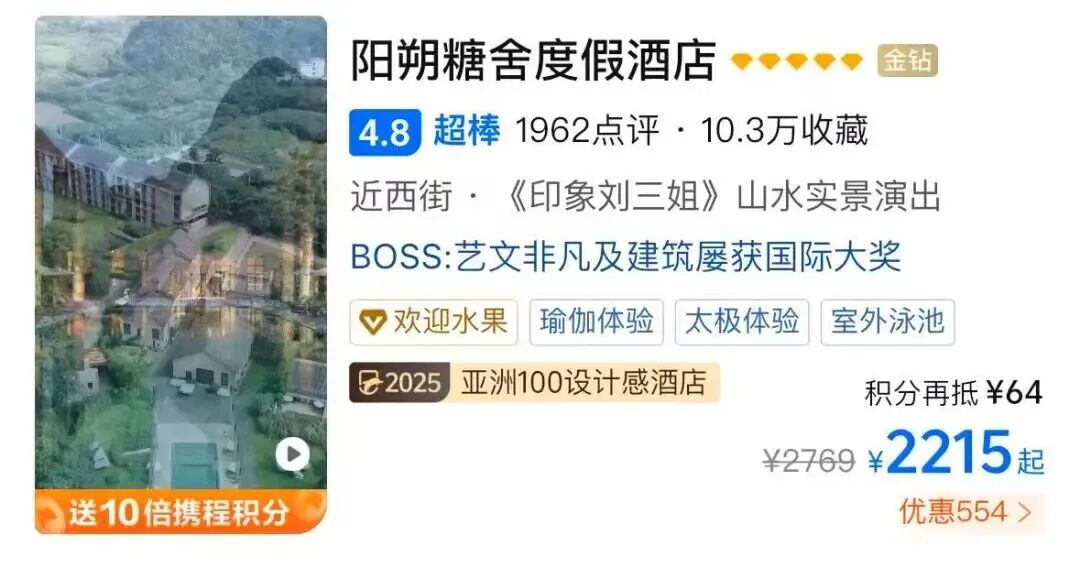Image resolution: width=1080 pixels, height=568 pixels.
Task: Play the hotel video preview
Action: pyautogui.click(x=293, y=454)
